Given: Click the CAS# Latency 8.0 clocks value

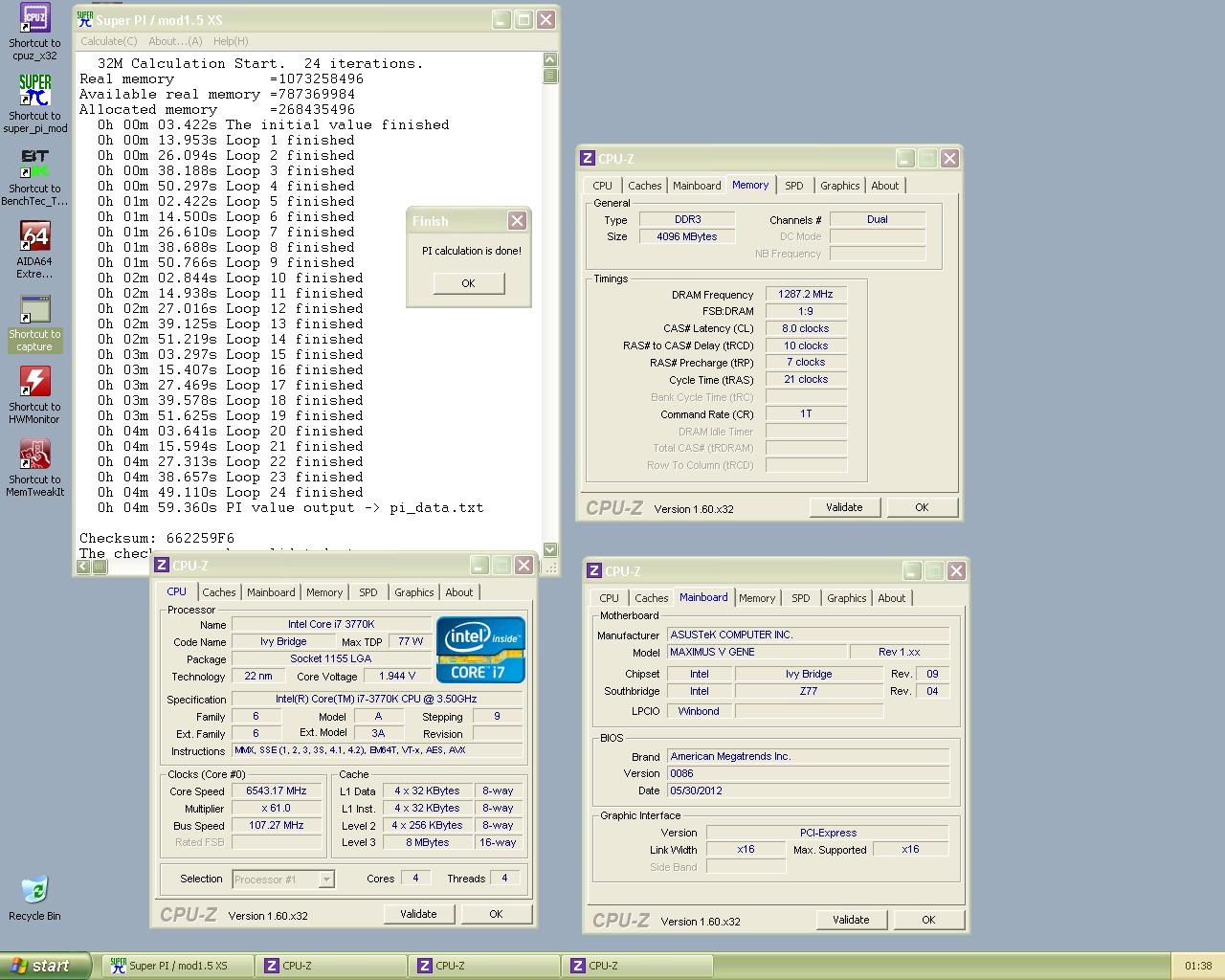Looking at the screenshot, I should click(x=806, y=328).
